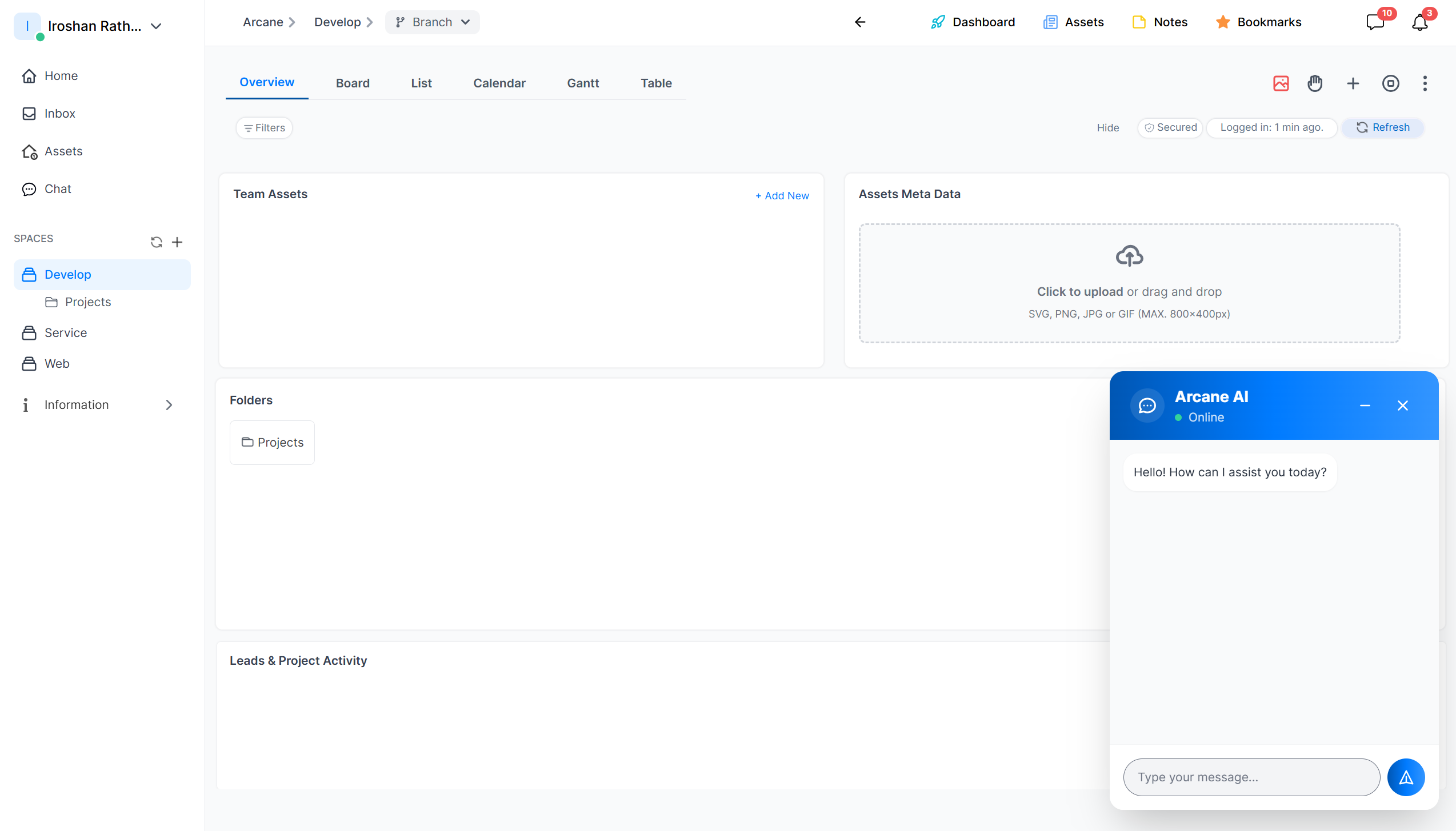The image size is (1456, 831).
Task: Select the hand pan tool icon
Action: tap(1315, 83)
